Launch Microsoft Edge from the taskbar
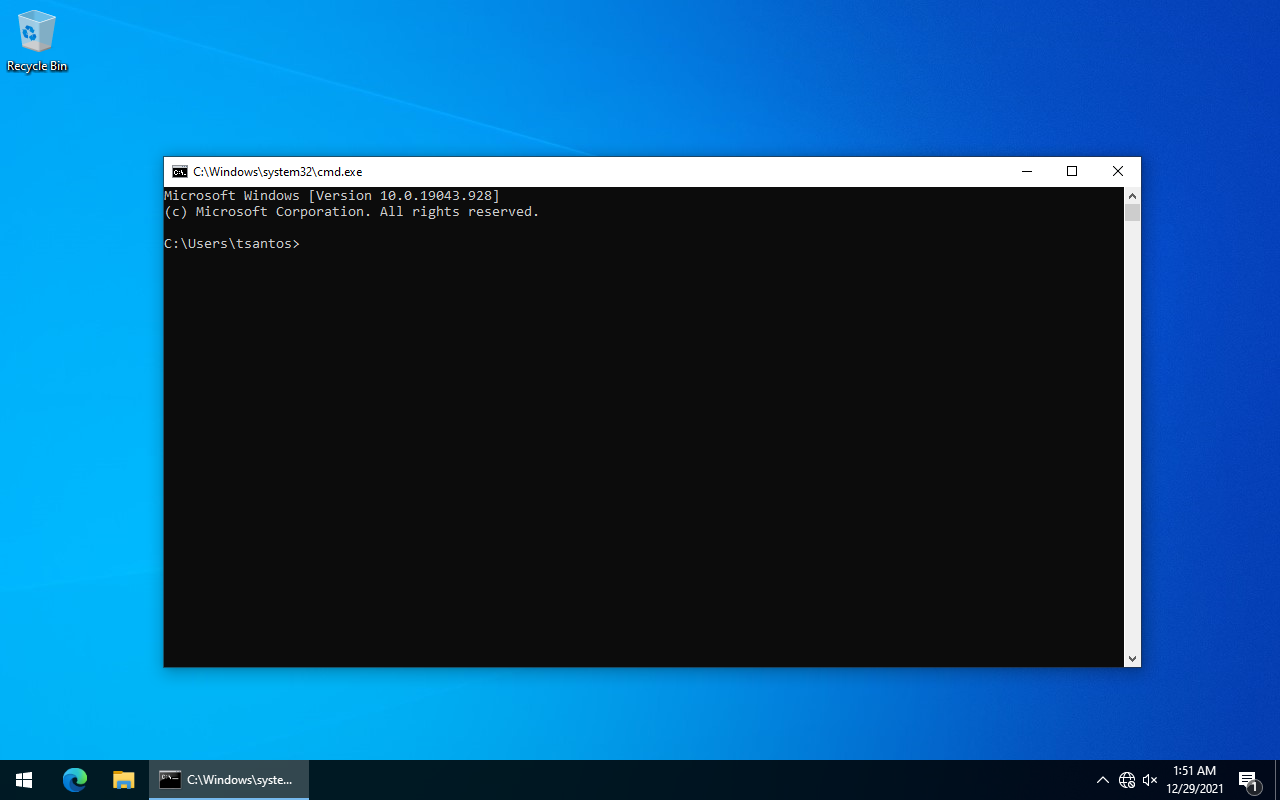This screenshot has height=800, width=1280. click(x=75, y=780)
